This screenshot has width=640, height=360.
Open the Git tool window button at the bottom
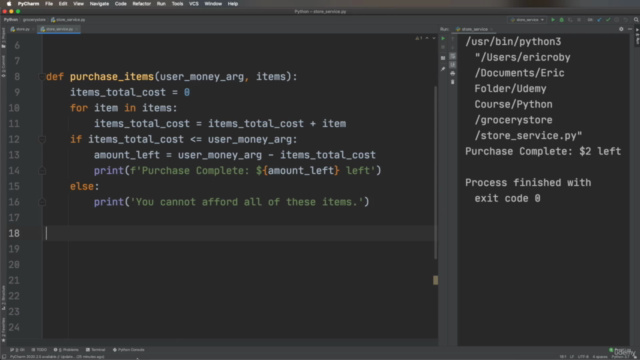coord(18,350)
